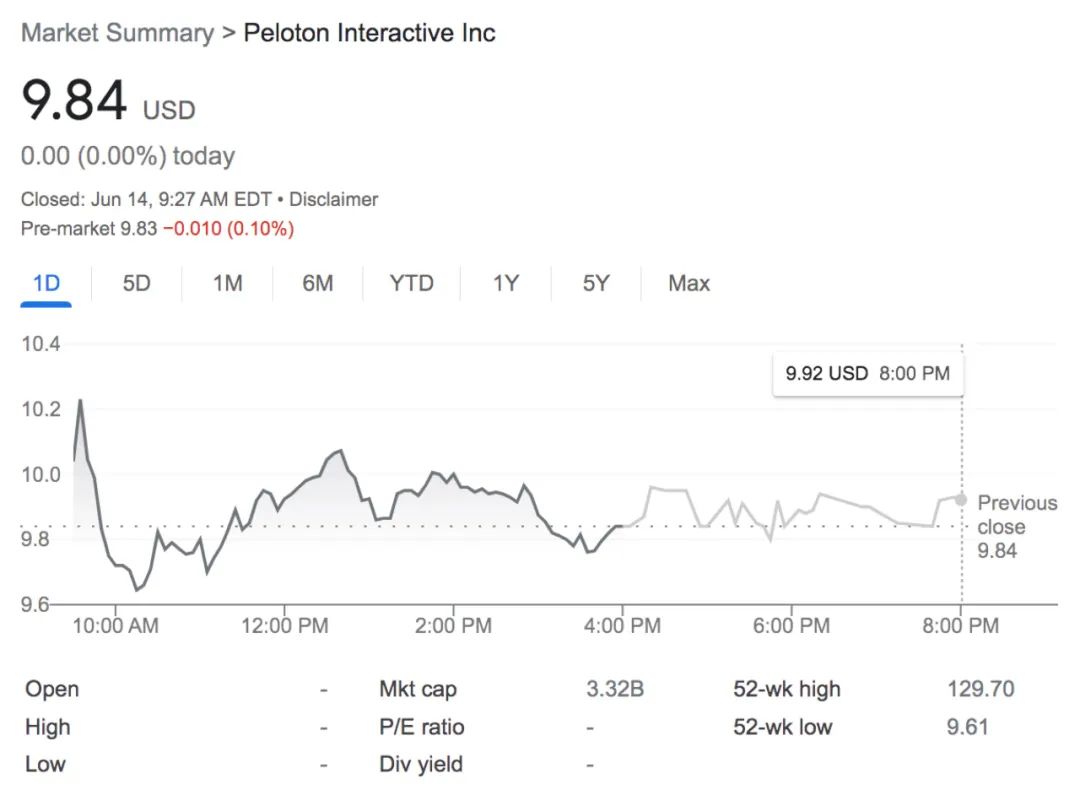This screenshot has height=795, width=1080.
Task: Open the 5Y time range
Action: (x=596, y=283)
